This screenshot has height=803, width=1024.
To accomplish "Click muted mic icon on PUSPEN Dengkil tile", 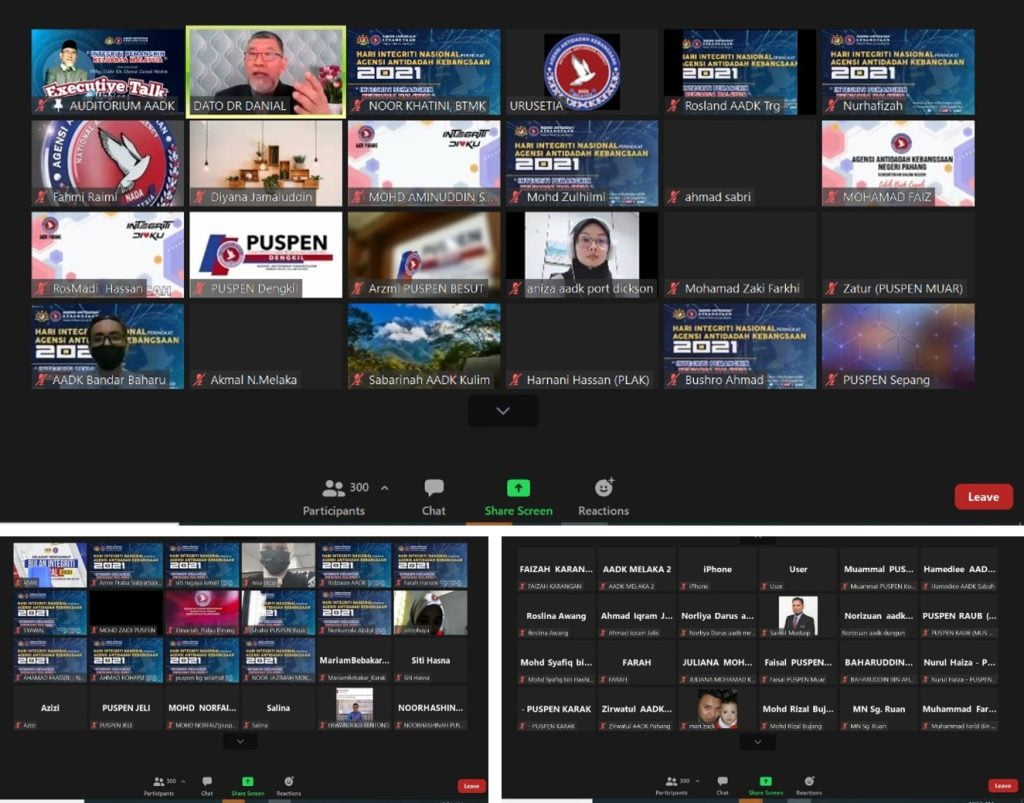I will pyautogui.click(x=200, y=289).
